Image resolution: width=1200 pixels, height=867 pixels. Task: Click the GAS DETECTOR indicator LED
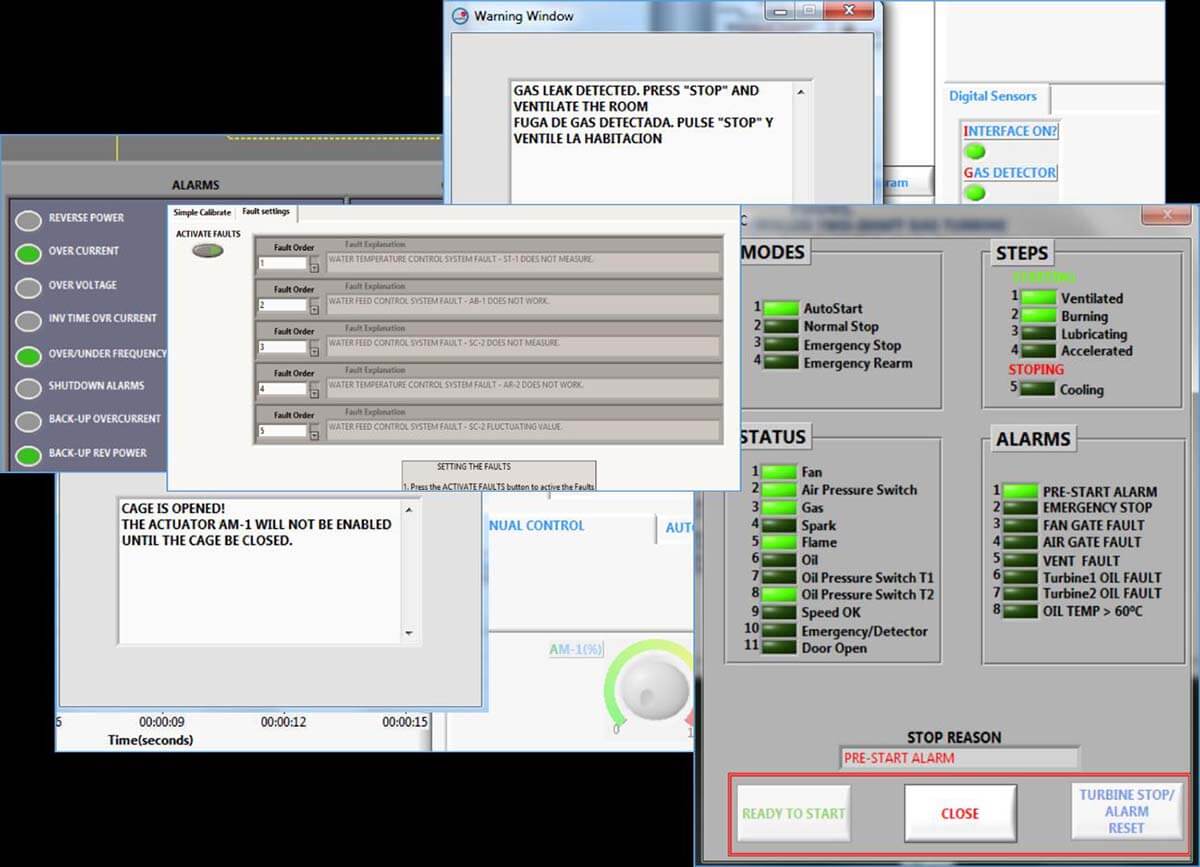click(974, 193)
